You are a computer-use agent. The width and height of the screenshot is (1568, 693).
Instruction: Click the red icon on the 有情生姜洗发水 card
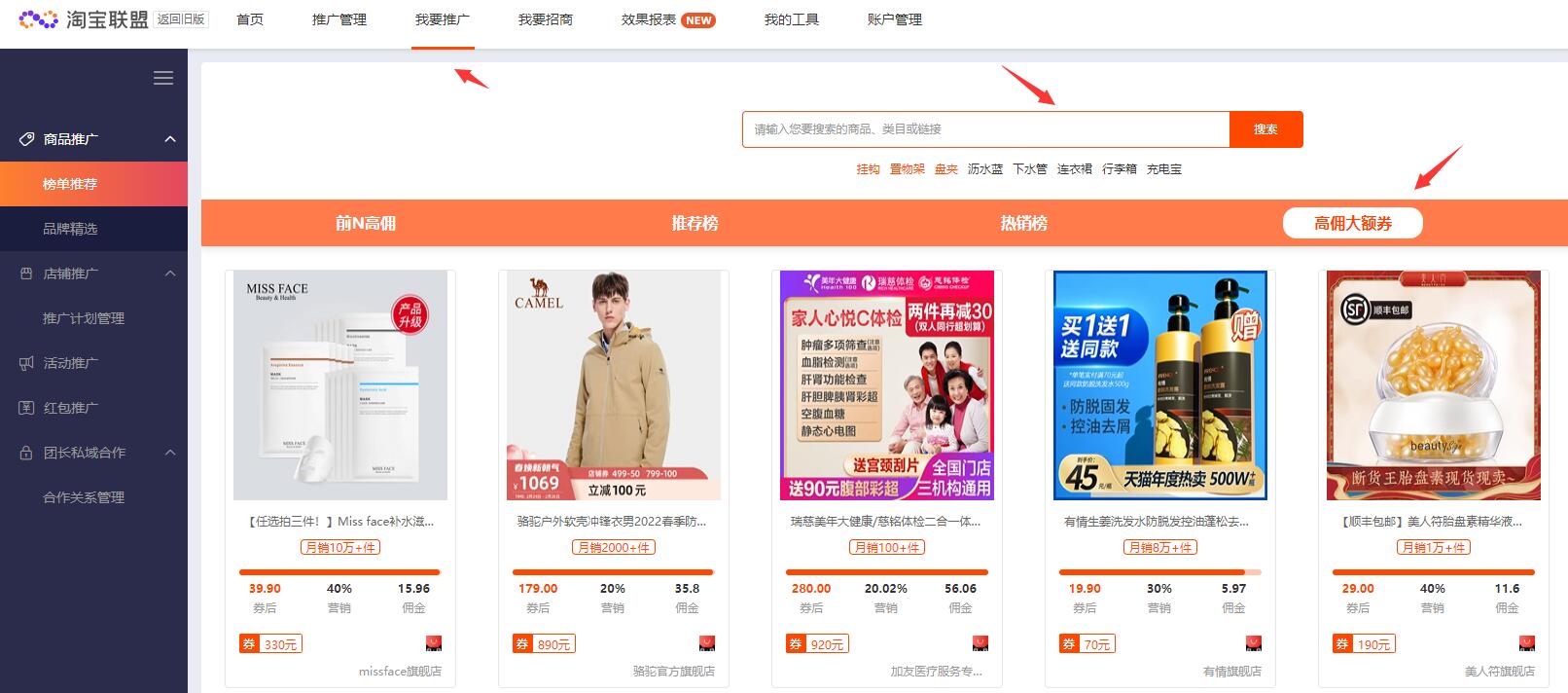1254,643
